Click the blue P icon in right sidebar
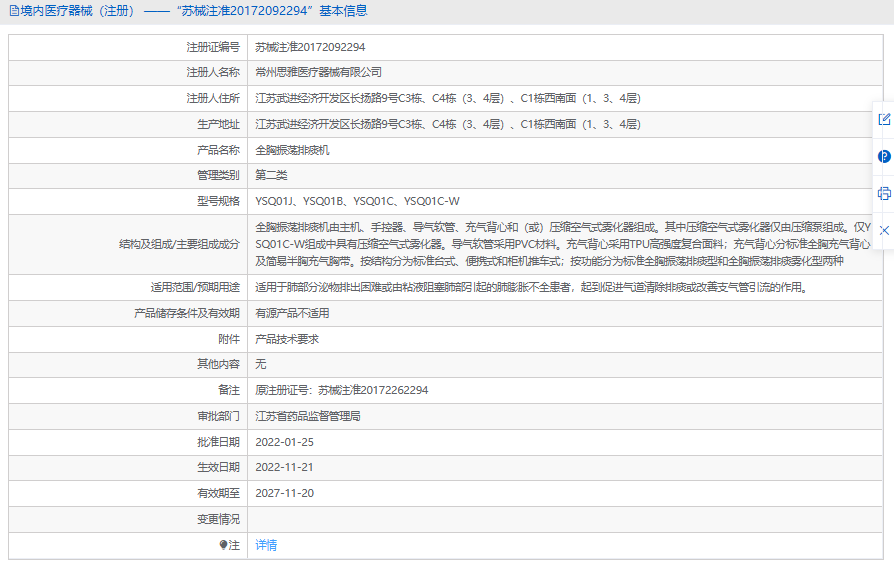This screenshot has width=894, height=566. [884, 156]
